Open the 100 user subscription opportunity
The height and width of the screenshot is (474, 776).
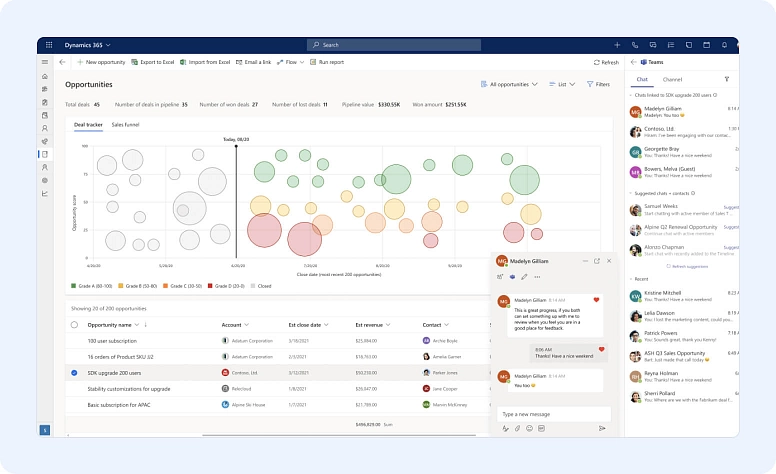coord(113,340)
